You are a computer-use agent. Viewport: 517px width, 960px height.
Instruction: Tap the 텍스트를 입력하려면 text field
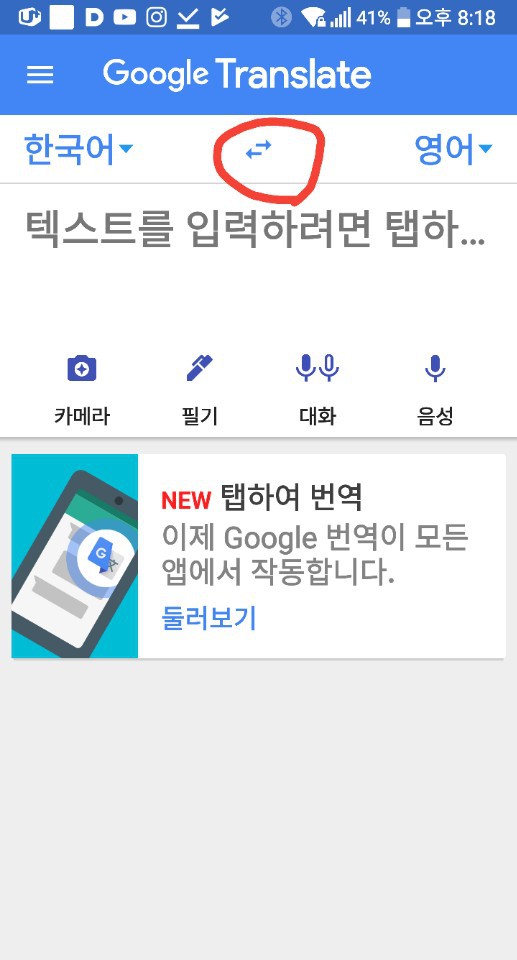tap(257, 257)
